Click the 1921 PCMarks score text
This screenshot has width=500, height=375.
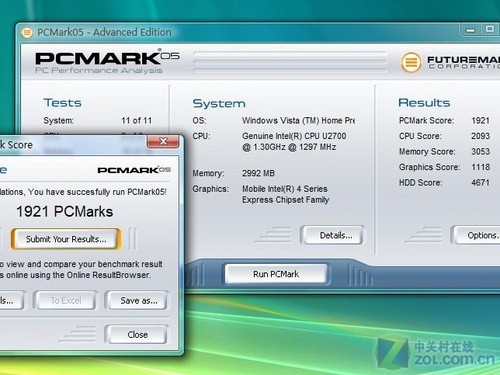click(65, 212)
